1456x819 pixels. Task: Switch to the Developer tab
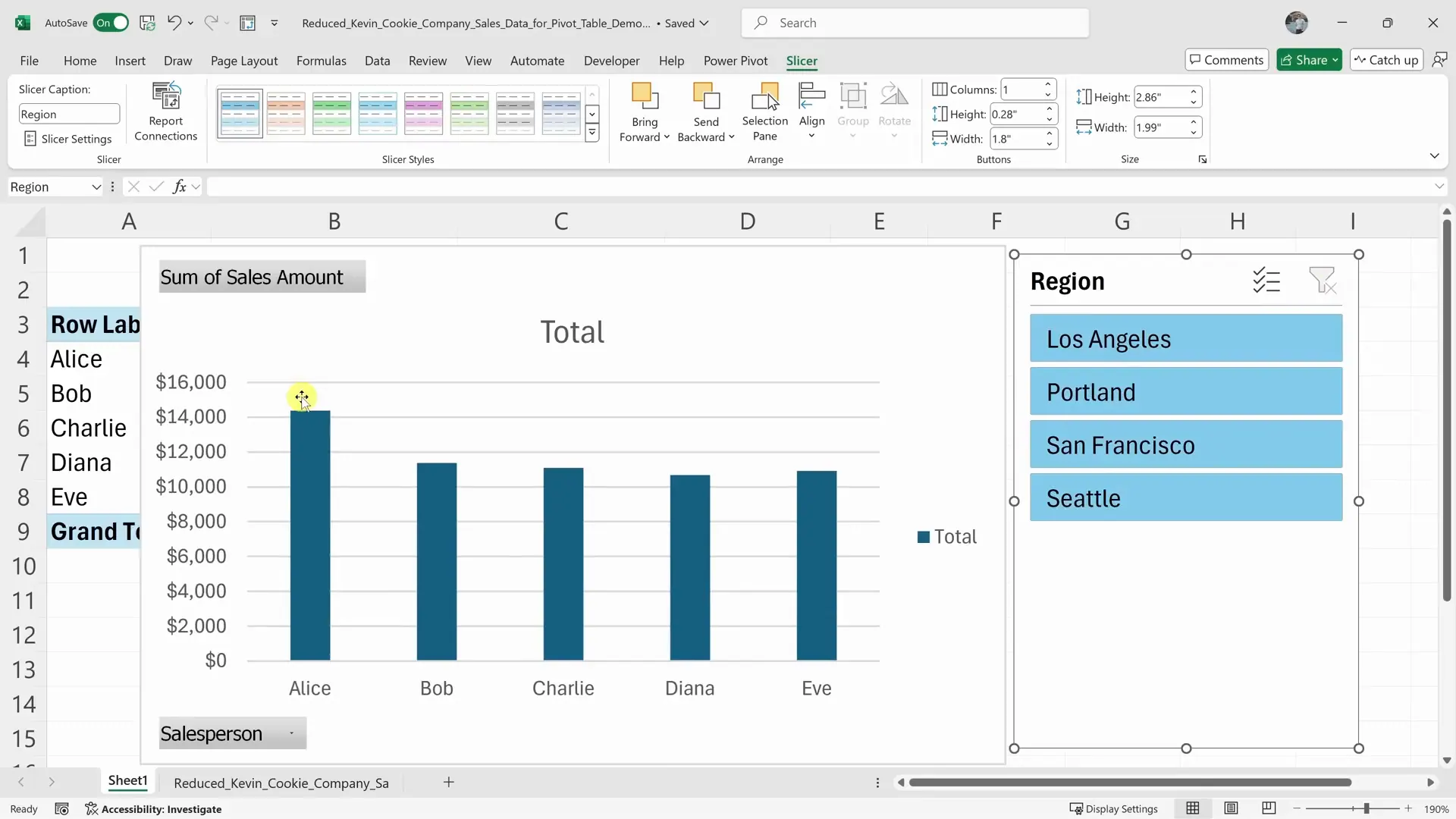[x=611, y=61]
